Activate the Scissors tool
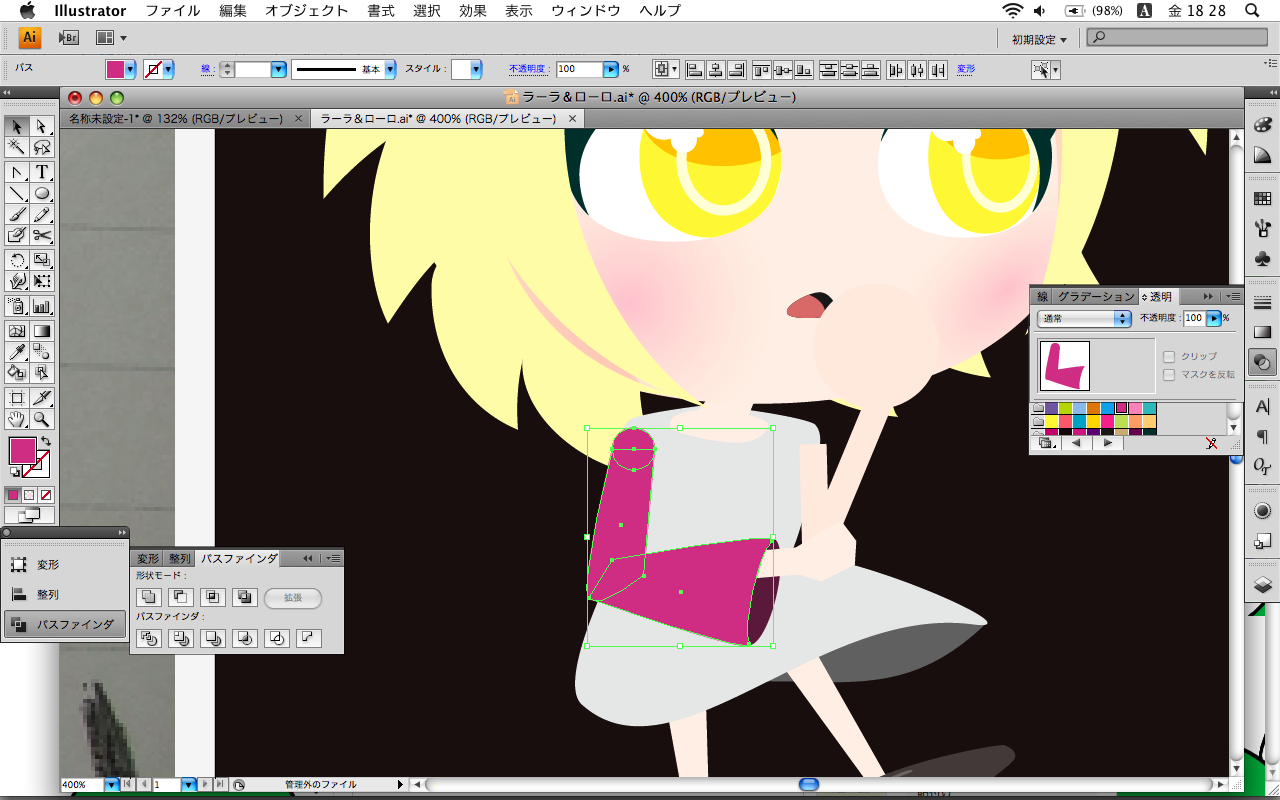 pyautogui.click(x=42, y=236)
